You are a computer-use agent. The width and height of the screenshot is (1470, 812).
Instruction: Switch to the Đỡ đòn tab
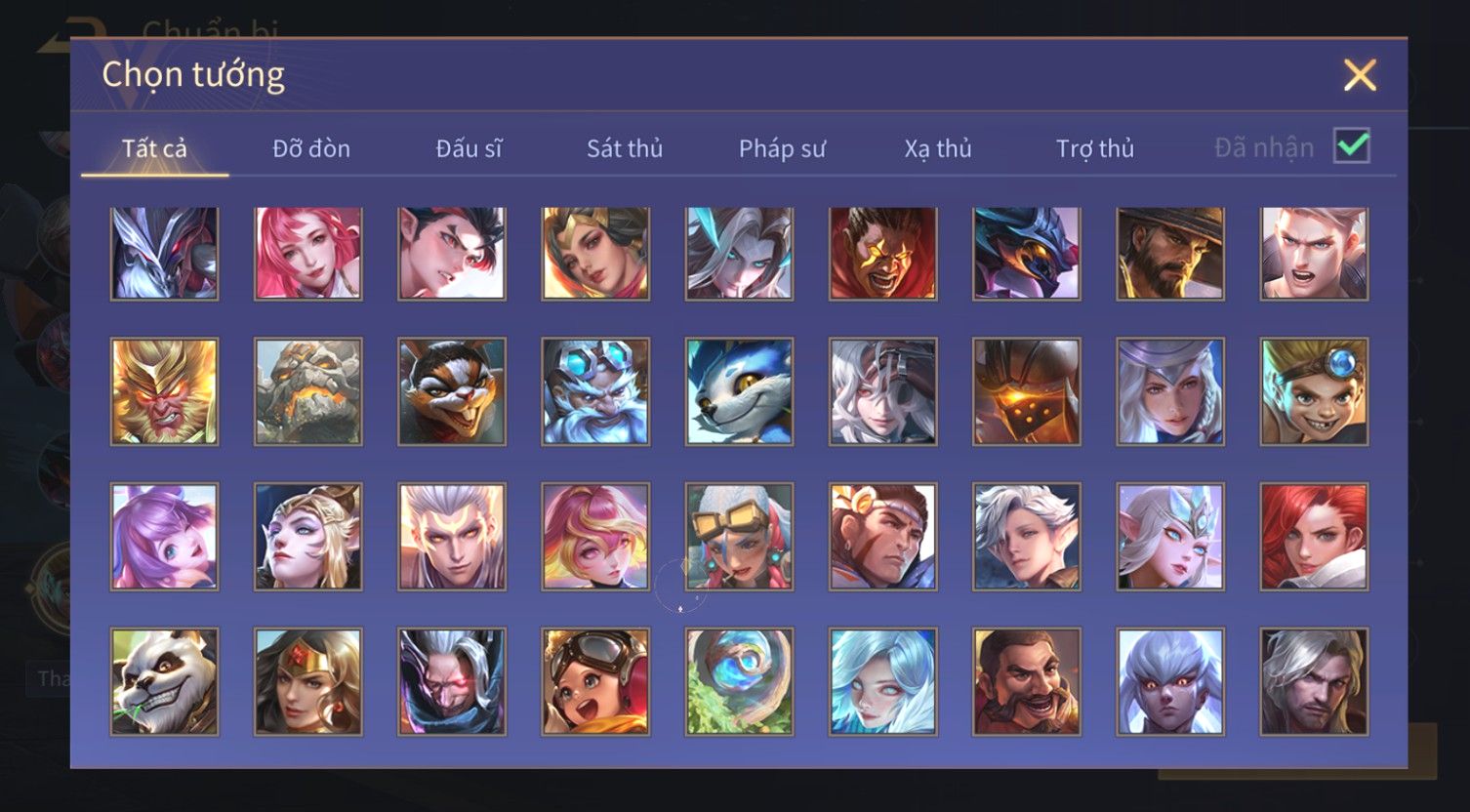coord(311,148)
